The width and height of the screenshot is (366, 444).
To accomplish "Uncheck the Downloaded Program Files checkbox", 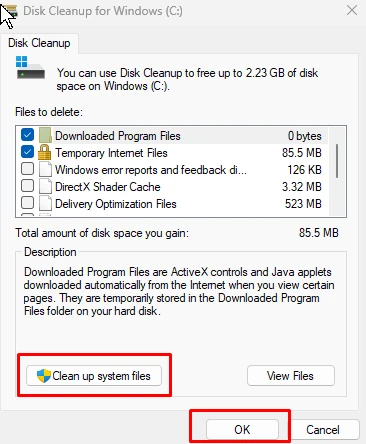I will [x=27, y=135].
